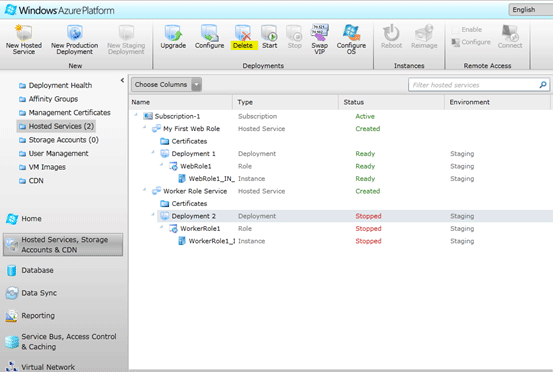
Task: Click the Active status of Subscription-1
Action: click(365, 116)
